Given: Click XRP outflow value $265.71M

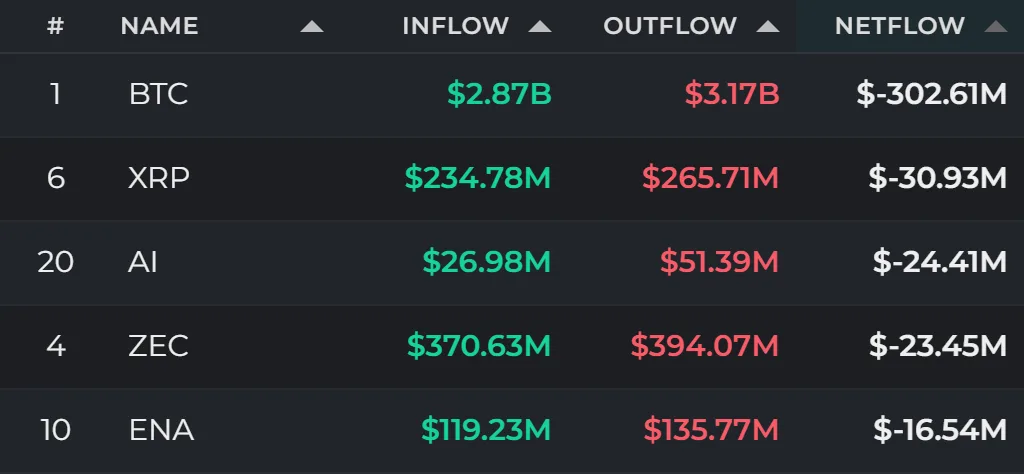Looking at the screenshot, I should pos(711,178).
